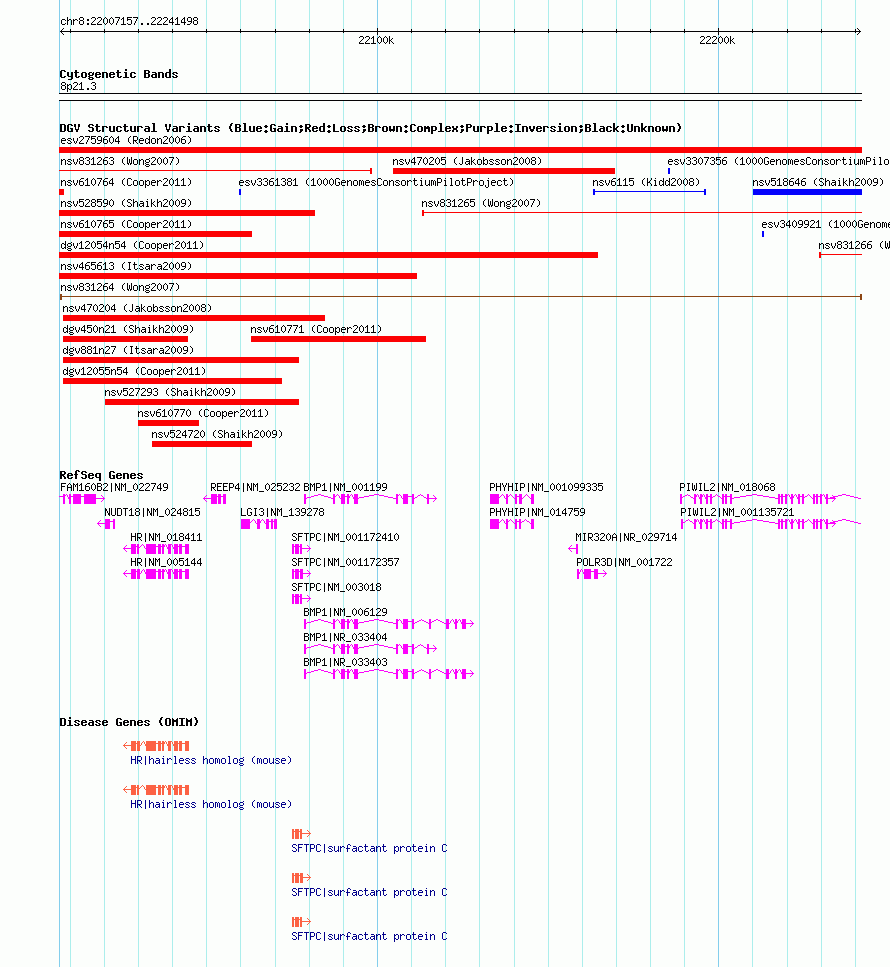Click the nsv6115 (Kidd2008) blue gain bar
Image resolution: width=890 pixels, height=967 pixels.
coord(649,192)
